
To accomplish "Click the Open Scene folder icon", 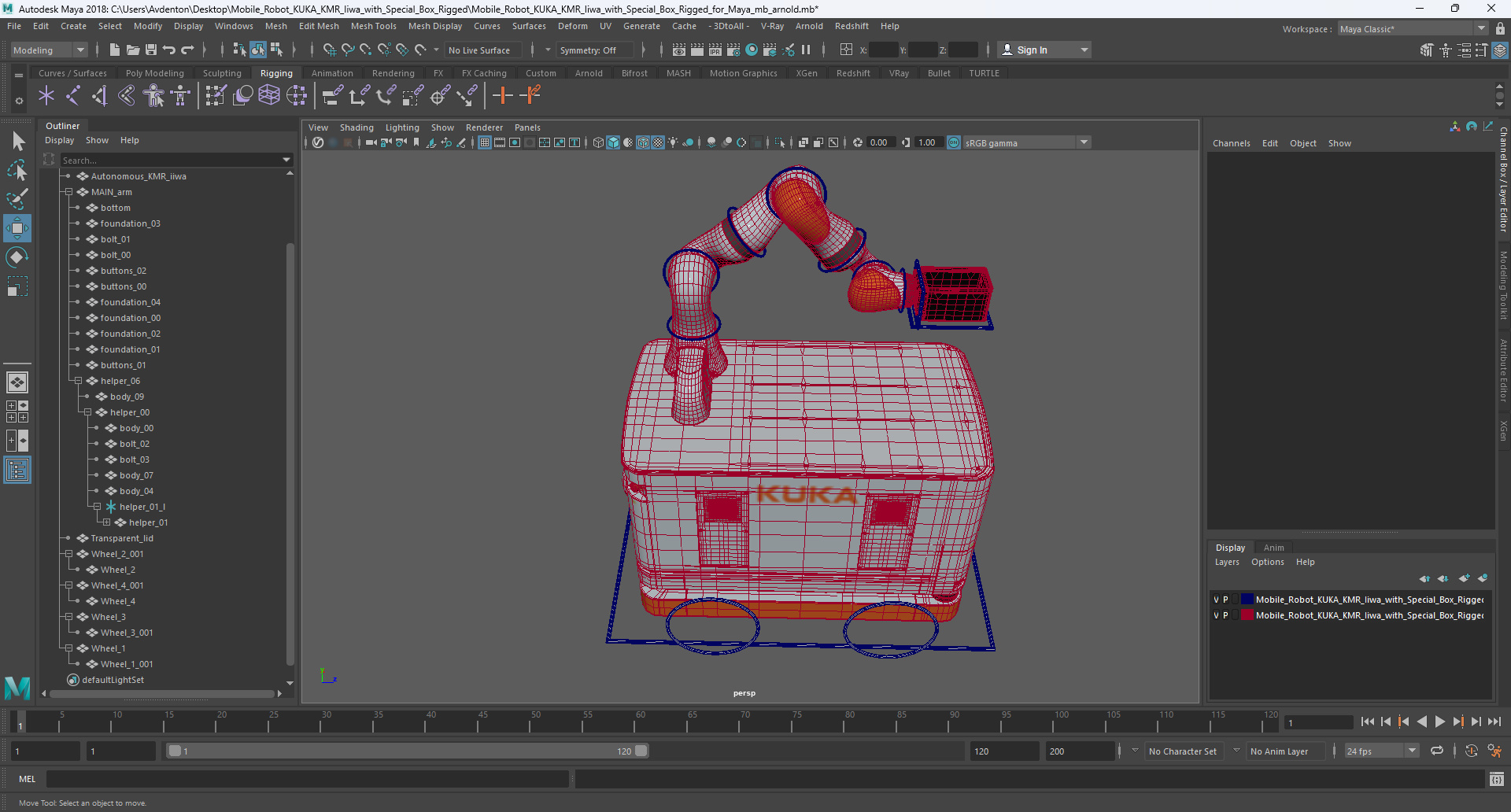I will click(x=133, y=50).
